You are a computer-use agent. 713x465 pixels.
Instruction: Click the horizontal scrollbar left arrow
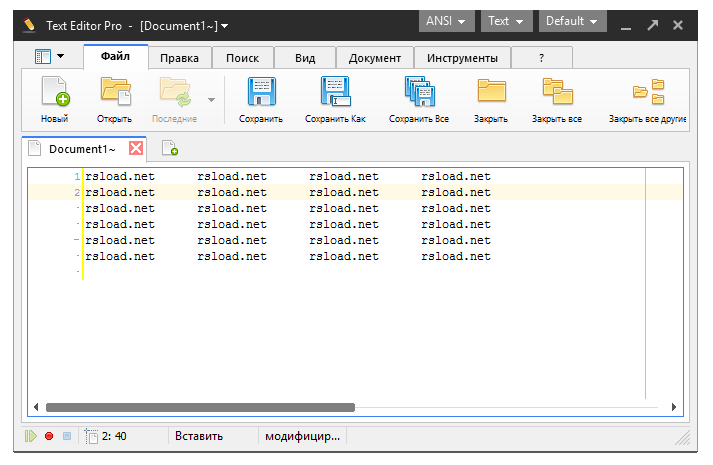point(36,407)
